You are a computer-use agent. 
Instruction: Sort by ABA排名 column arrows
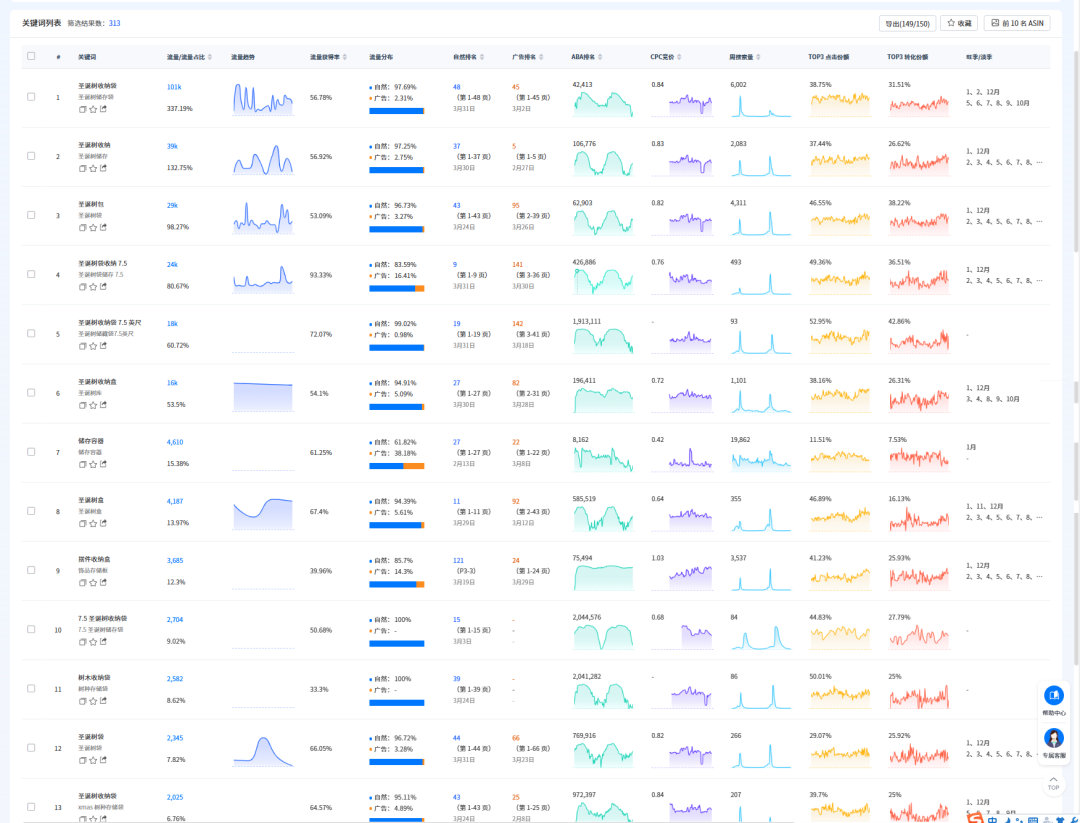pos(600,57)
